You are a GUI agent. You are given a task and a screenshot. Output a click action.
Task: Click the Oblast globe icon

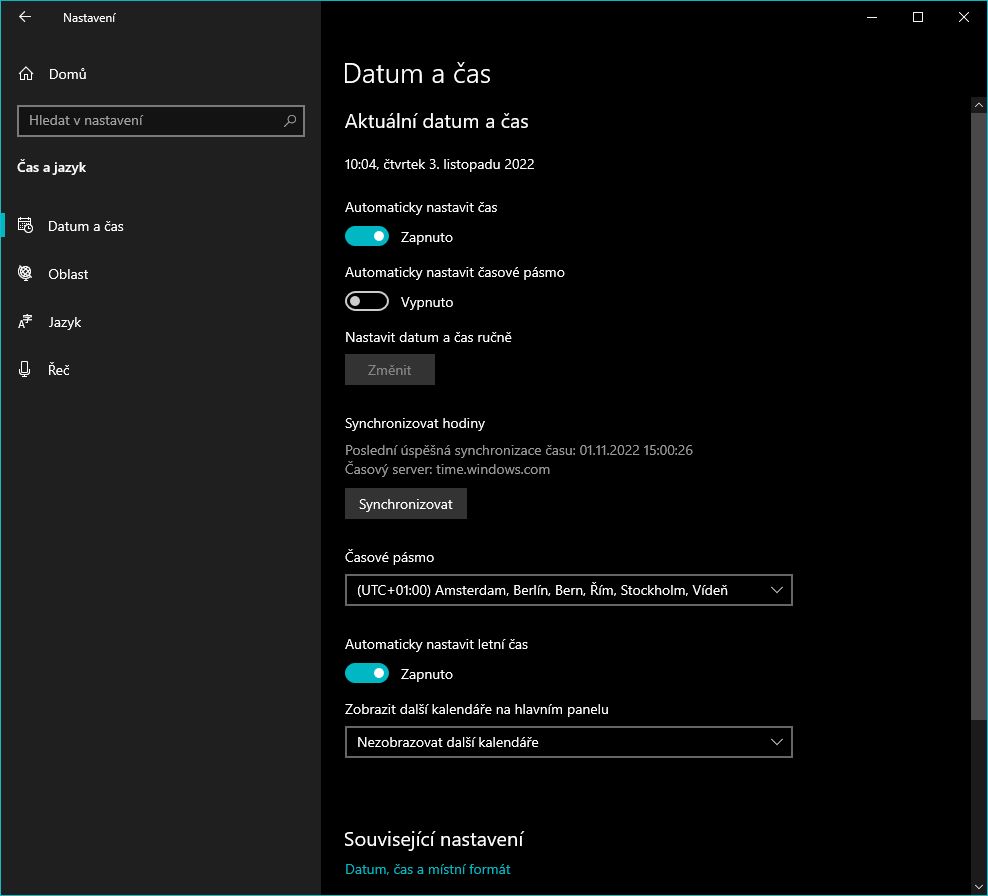pyautogui.click(x=26, y=274)
